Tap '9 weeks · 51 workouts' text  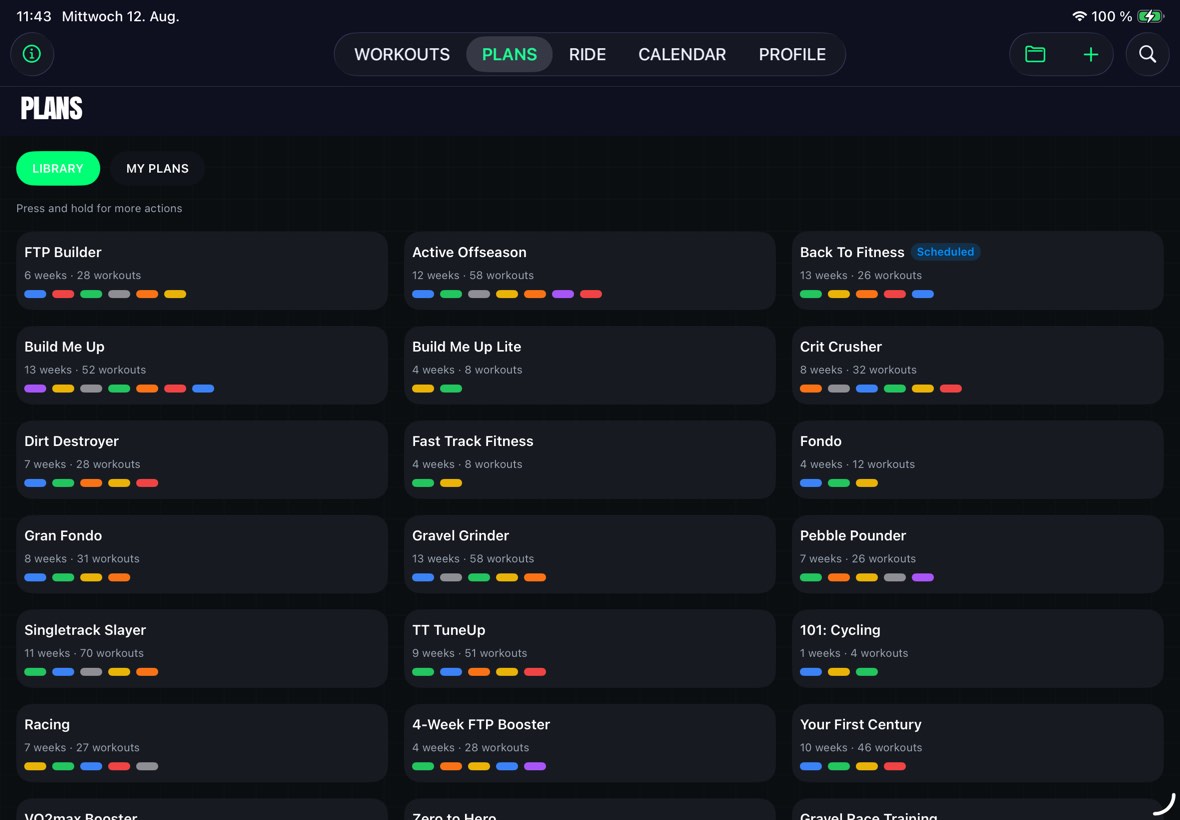470,653
